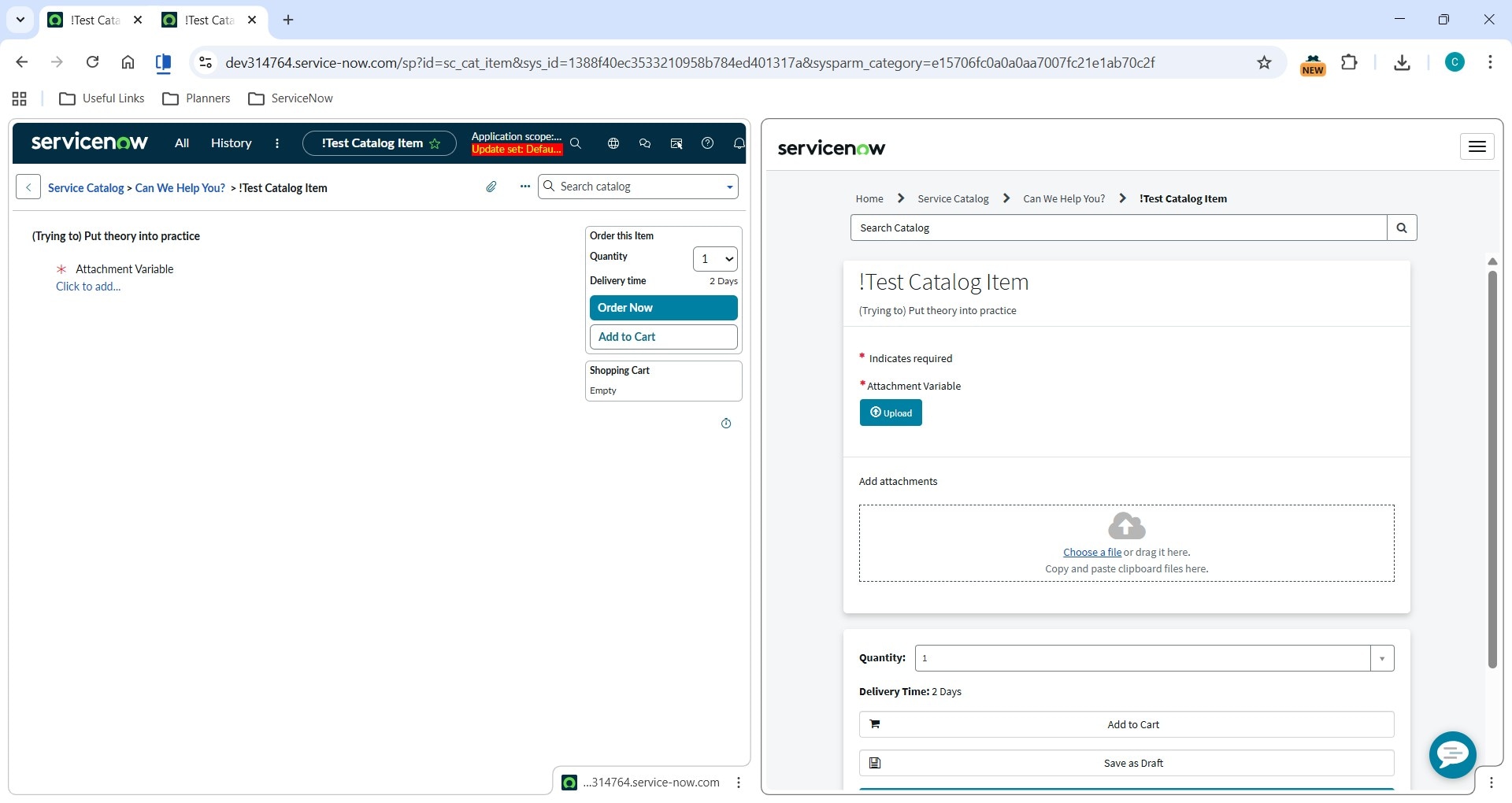
Task: Open the more menus vertical dots
Action: pyautogui.click(x=276, y=143)
